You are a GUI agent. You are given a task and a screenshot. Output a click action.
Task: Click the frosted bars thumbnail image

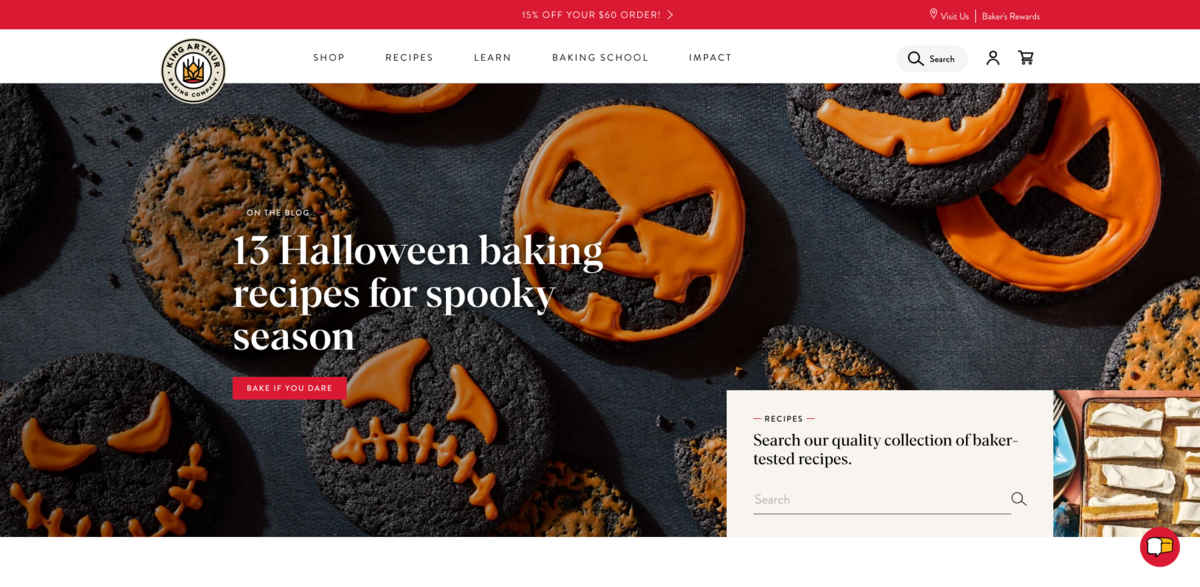click(1126, 464)
